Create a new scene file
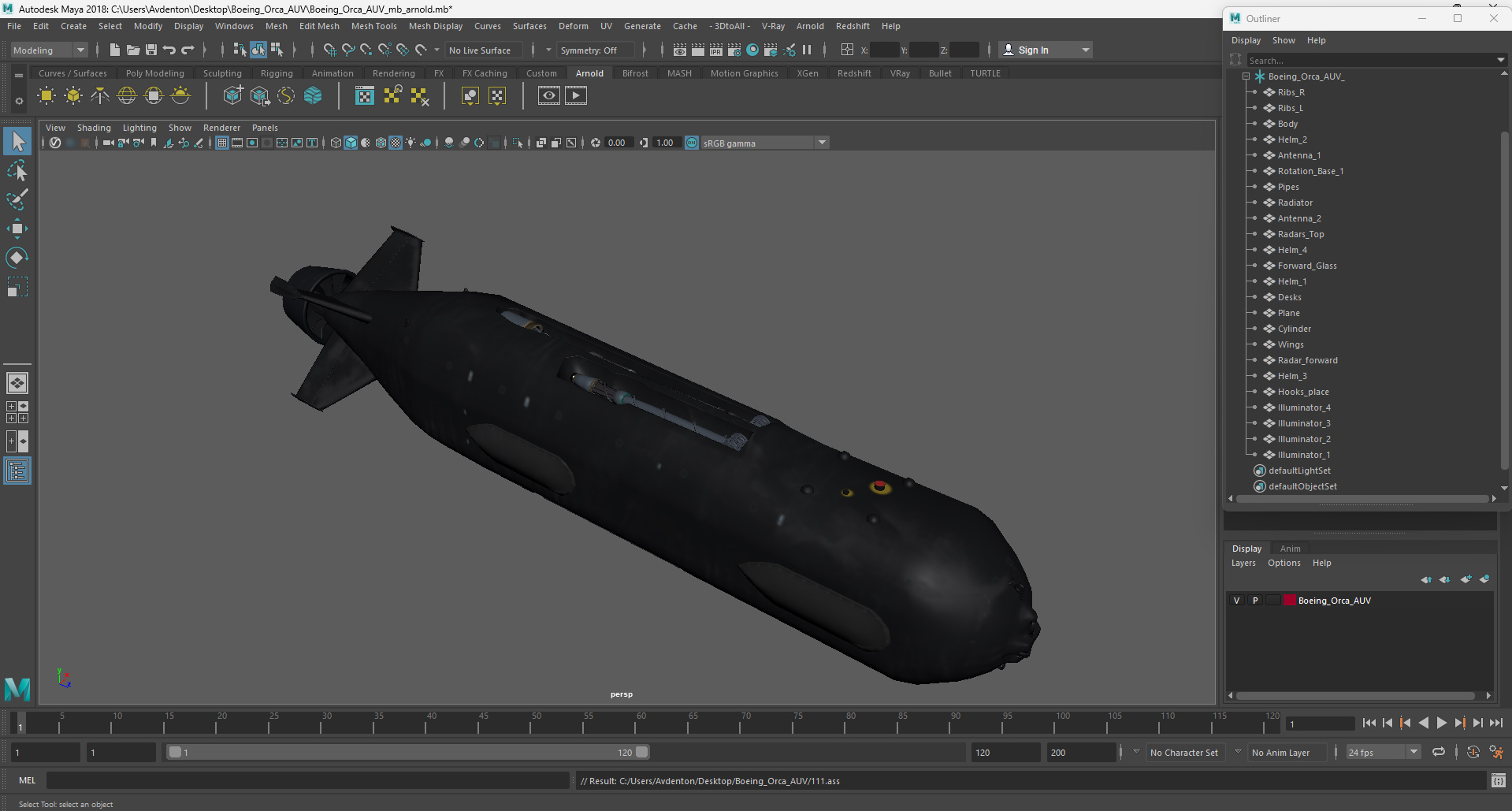This screenshot has height=811, width=1512. tap(114, 50)
